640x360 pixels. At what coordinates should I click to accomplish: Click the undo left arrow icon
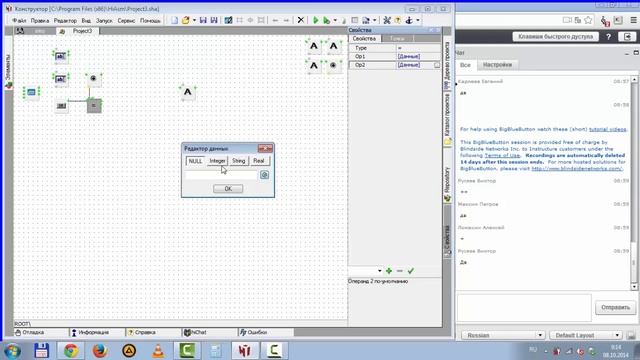[275, 20]
